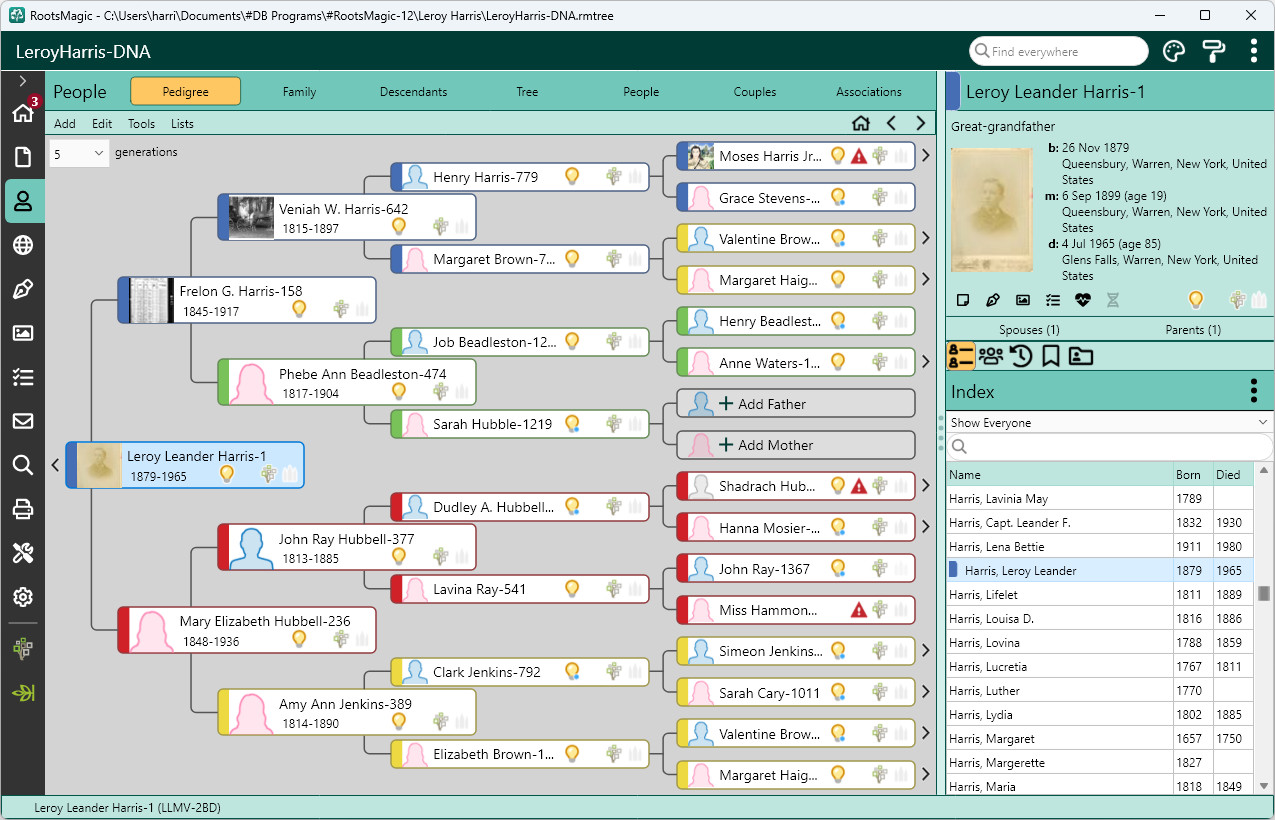Viewport: 1275px width, 820px height.
Task: Open the Show Everyone filter dropdown
Action: [1110, 423]
